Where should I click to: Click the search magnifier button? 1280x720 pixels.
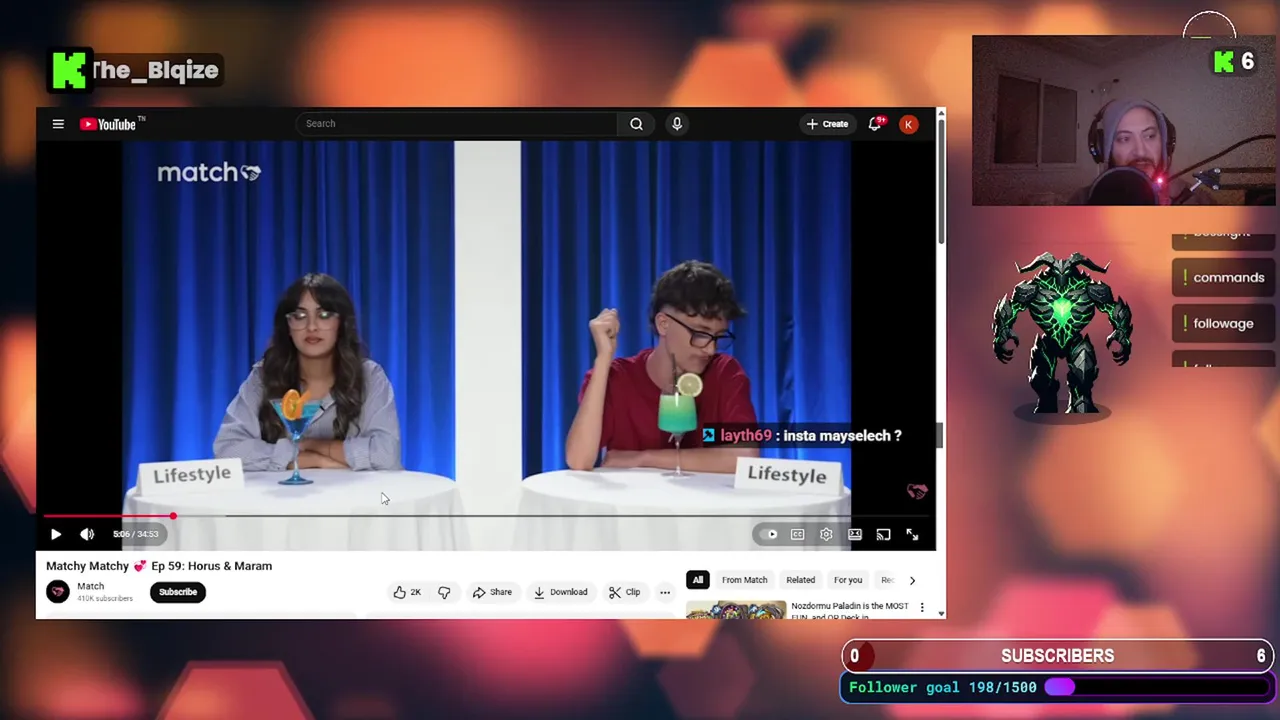point(636,124)
